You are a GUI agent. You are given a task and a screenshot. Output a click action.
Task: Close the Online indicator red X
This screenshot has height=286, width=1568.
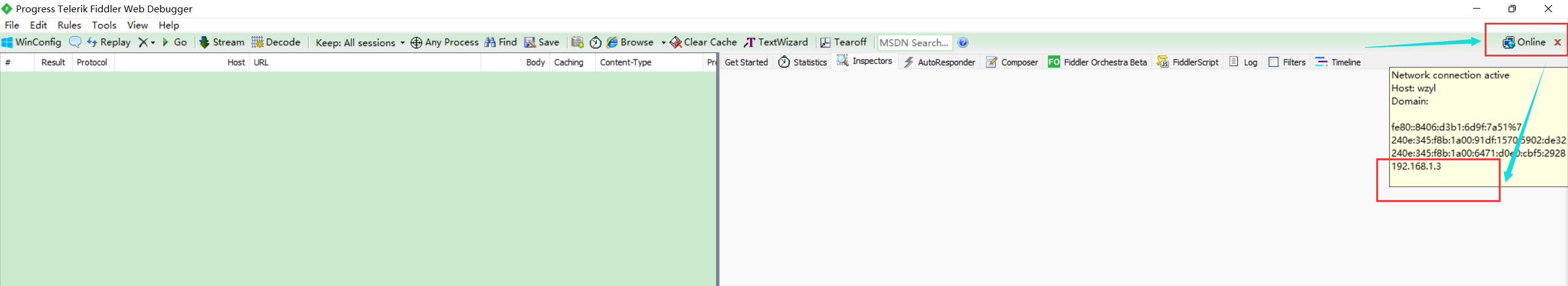click(x=1557, y=42)
